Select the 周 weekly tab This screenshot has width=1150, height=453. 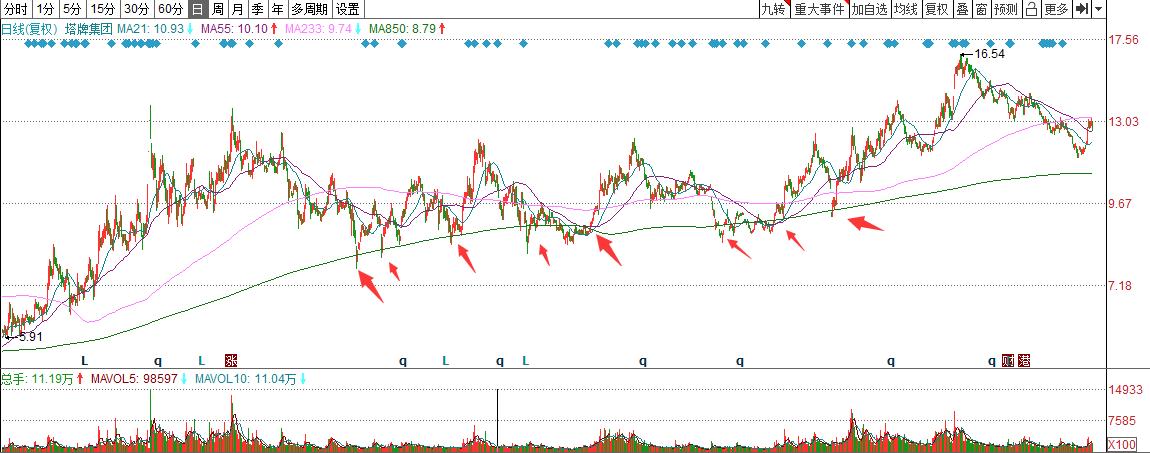pos(218,10)
